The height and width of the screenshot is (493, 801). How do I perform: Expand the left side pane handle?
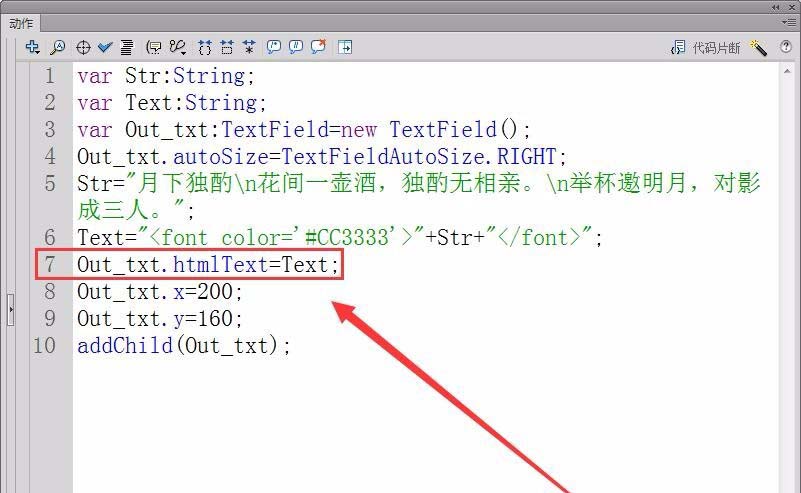(10, 310)
